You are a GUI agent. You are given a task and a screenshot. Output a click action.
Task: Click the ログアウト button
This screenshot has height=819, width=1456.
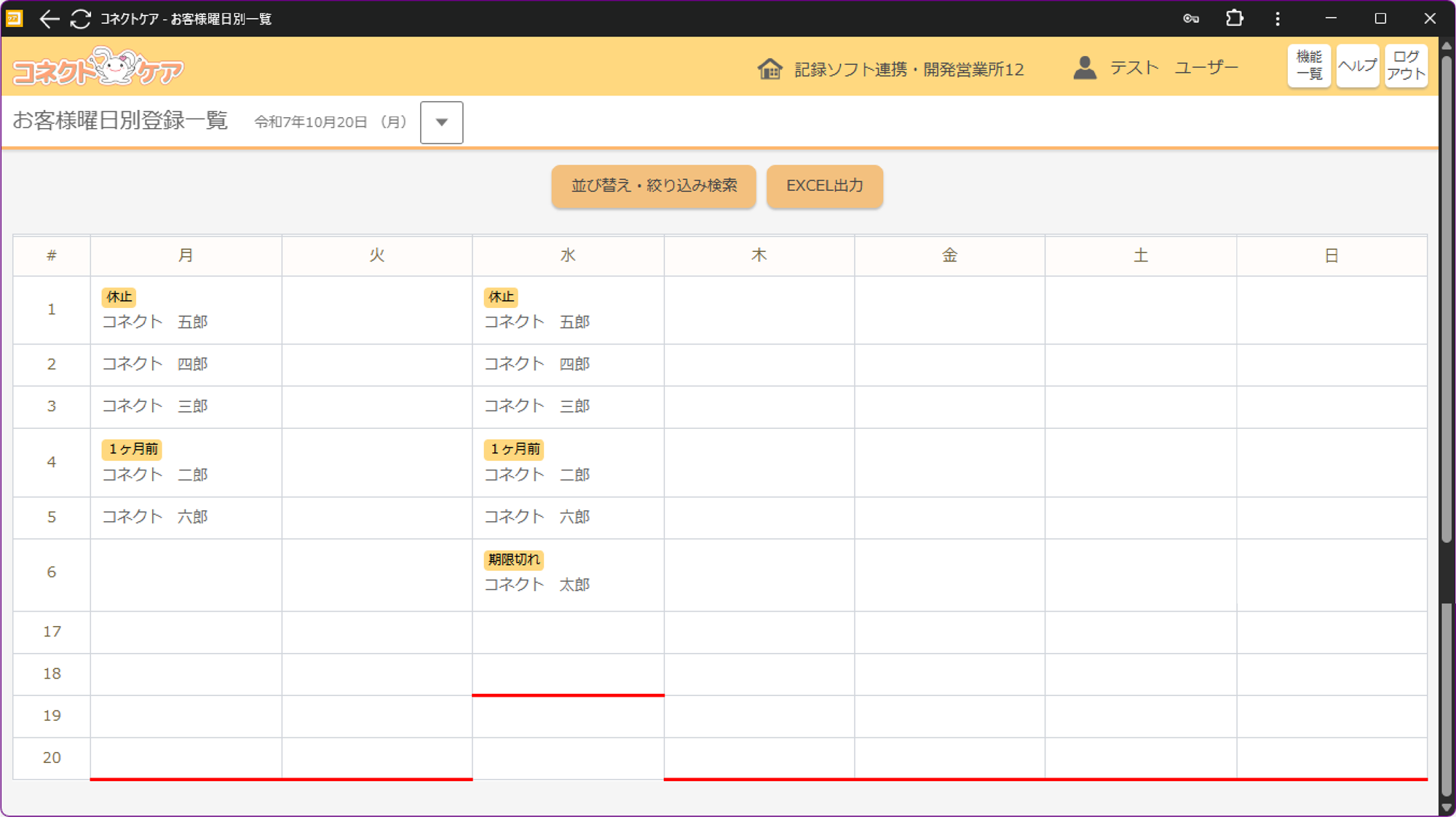point(1405,66)
